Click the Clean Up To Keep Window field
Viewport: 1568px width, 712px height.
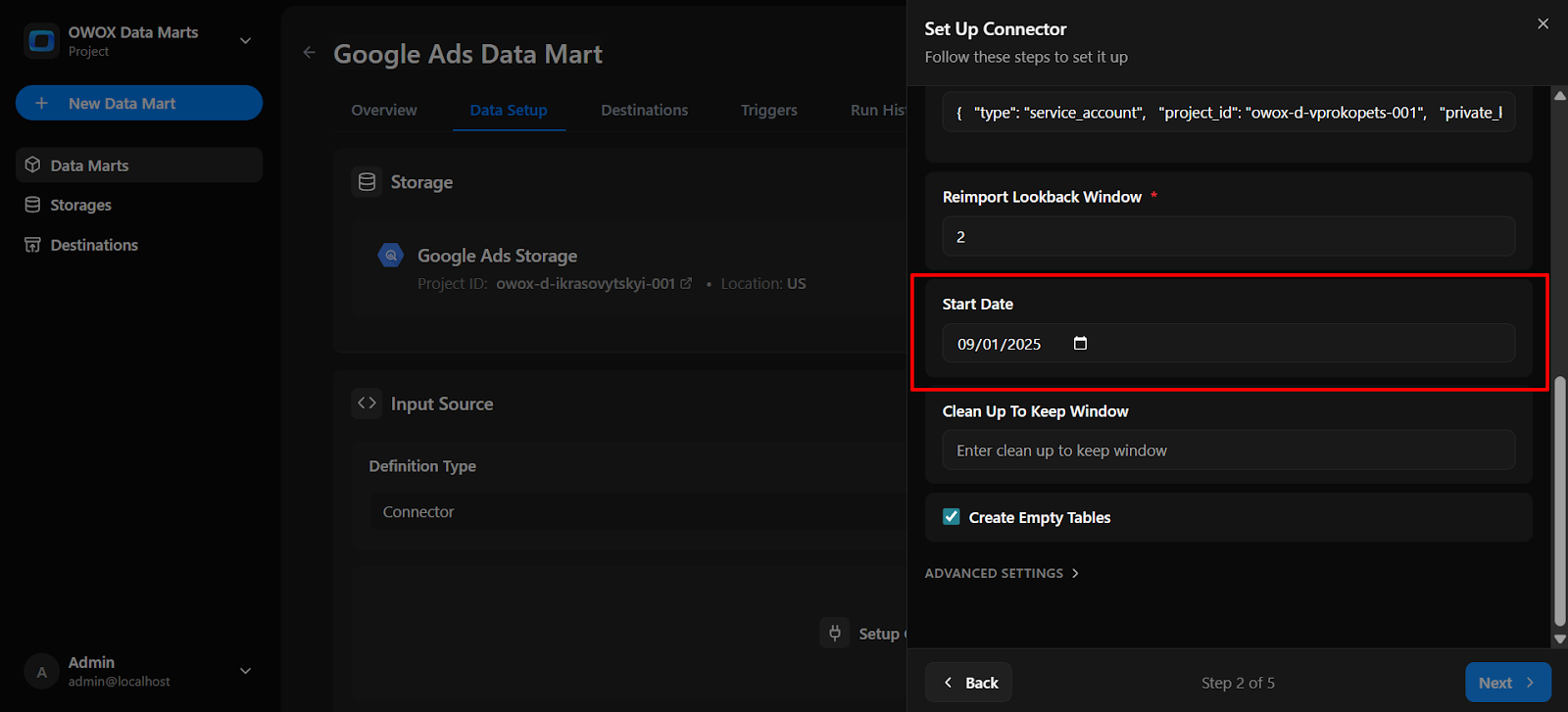pyautogui.click(x=1229, y=451)
